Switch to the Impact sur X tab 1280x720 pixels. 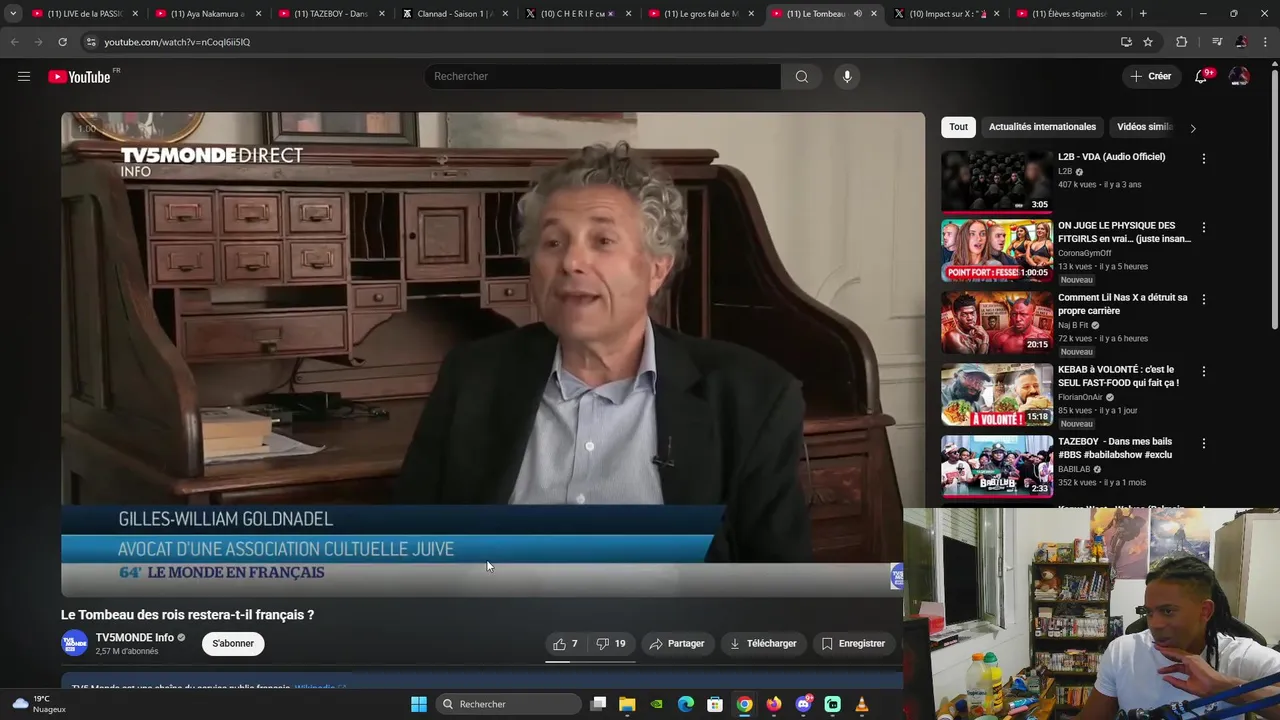pyautogui.click(x=947, y=14)
